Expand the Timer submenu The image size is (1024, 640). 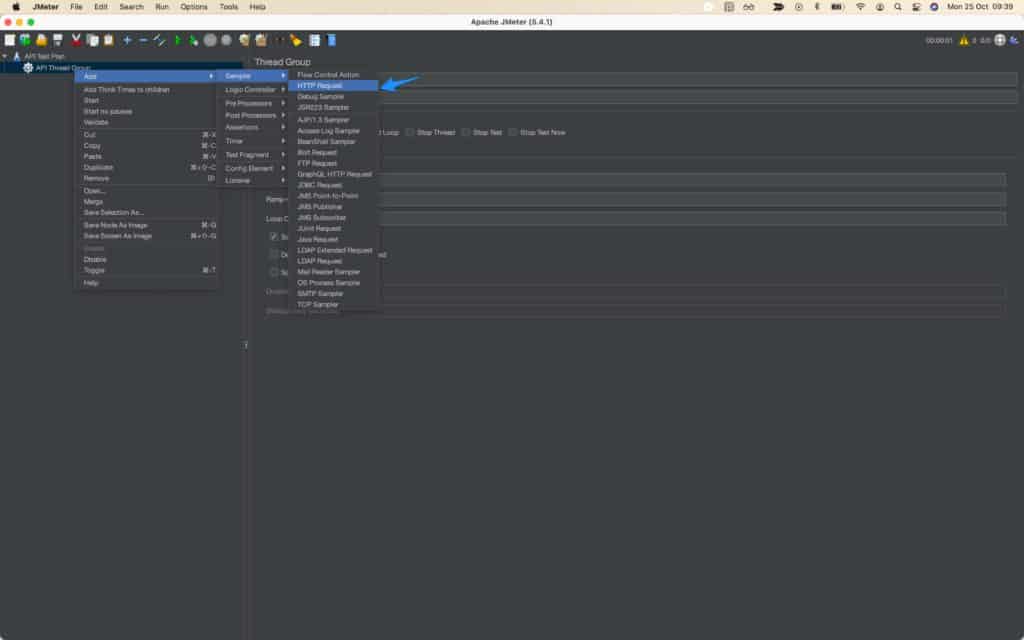(x=252, y=141)
